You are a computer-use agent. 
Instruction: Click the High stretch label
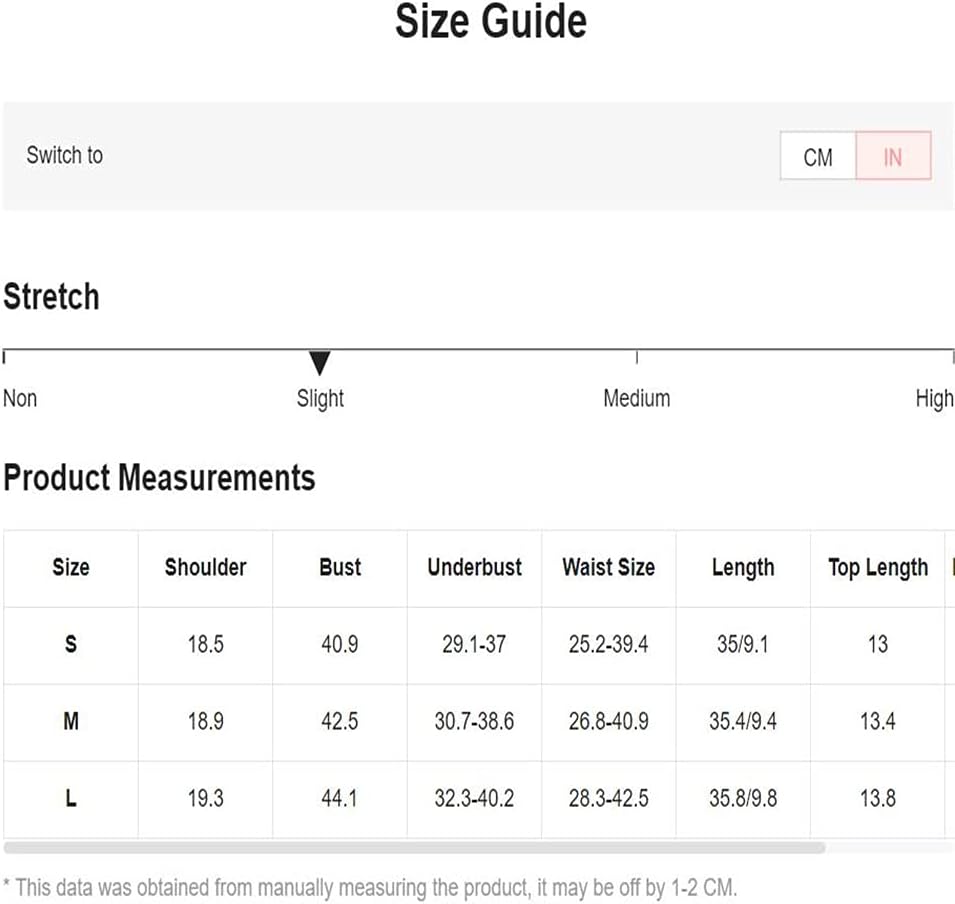(934, 398)
